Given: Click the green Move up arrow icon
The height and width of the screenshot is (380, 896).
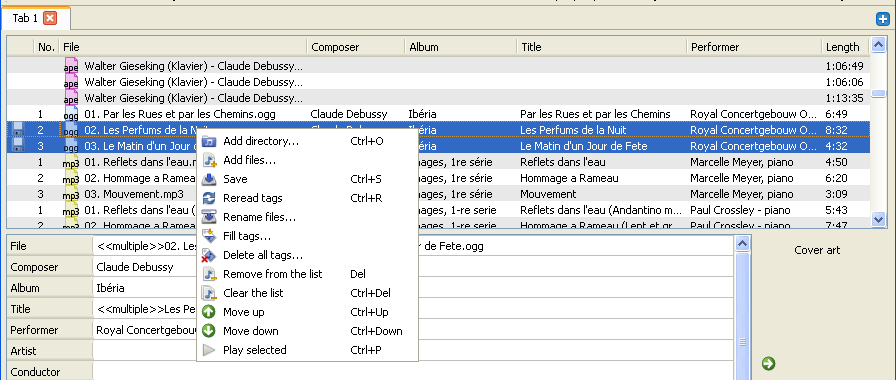Looking at the screenshot, I should (209, 312).
